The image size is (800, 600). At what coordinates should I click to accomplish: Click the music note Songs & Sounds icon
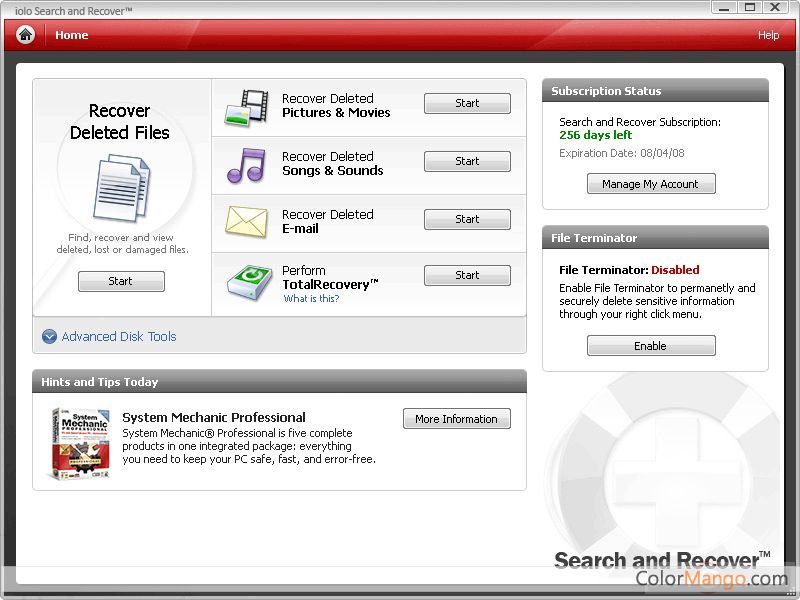click(247, 163)
